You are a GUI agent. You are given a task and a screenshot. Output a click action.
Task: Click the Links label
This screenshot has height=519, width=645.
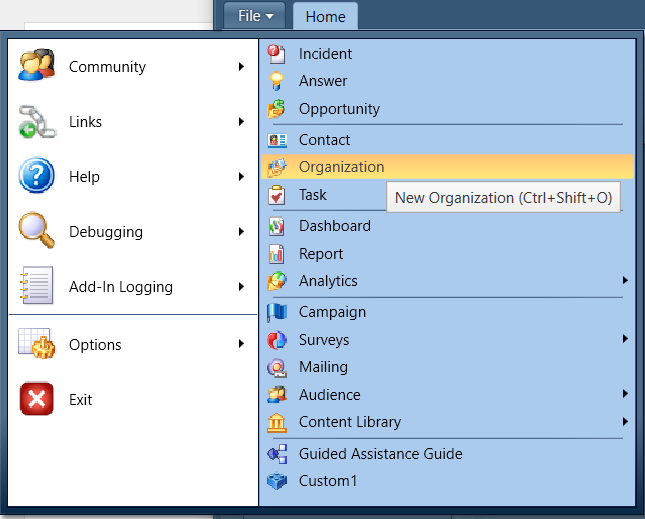pos(85,122)
